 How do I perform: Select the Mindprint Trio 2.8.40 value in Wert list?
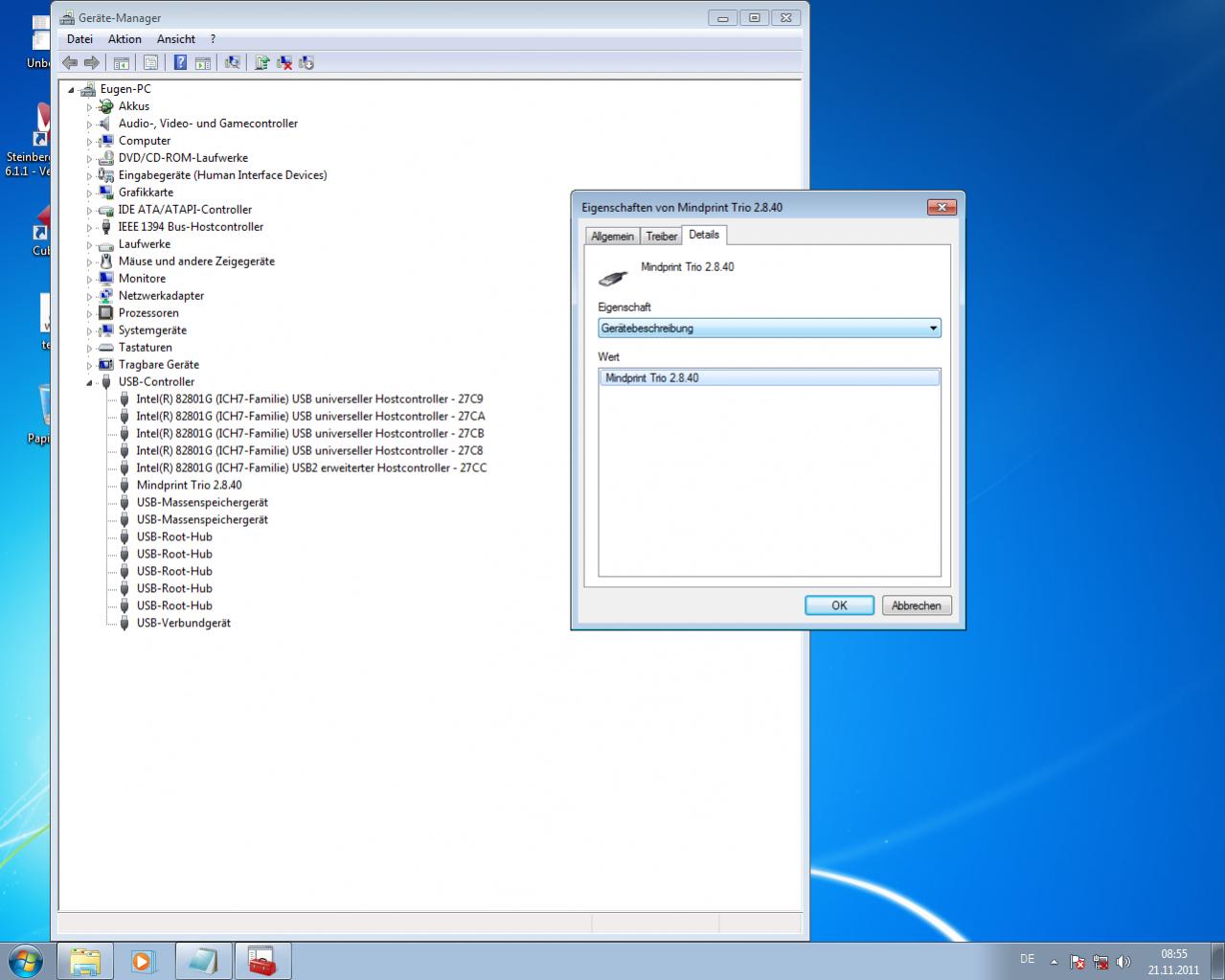769,378
